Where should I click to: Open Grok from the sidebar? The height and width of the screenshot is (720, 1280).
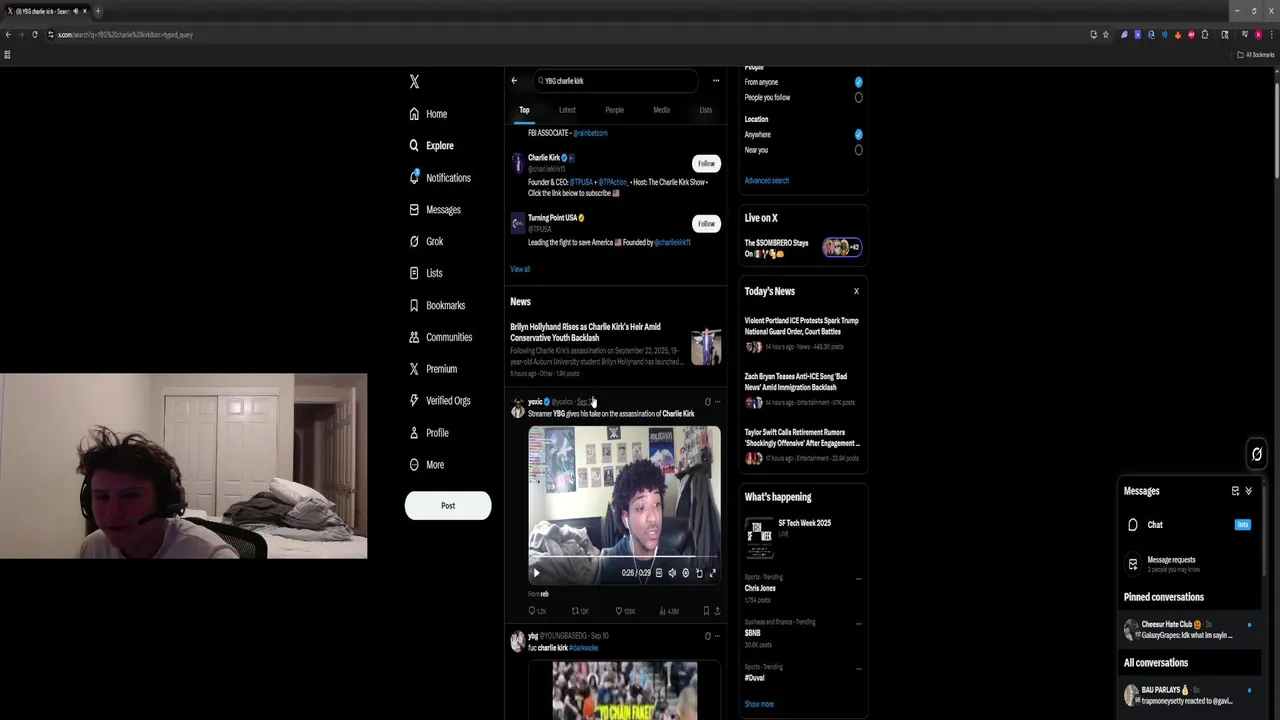(426, 241)
